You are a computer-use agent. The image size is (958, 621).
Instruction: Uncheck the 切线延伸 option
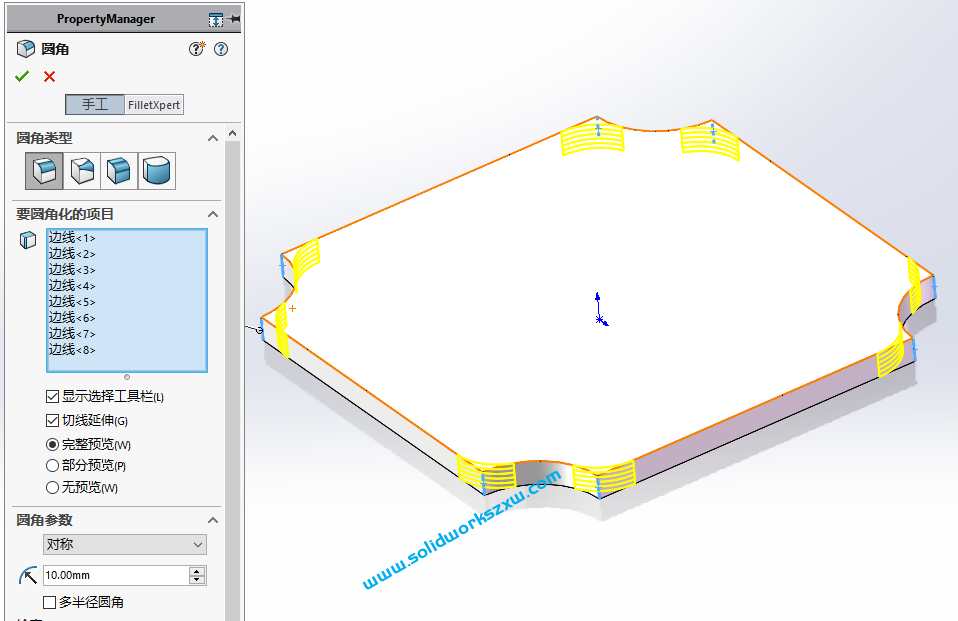[x=52, y=421]
